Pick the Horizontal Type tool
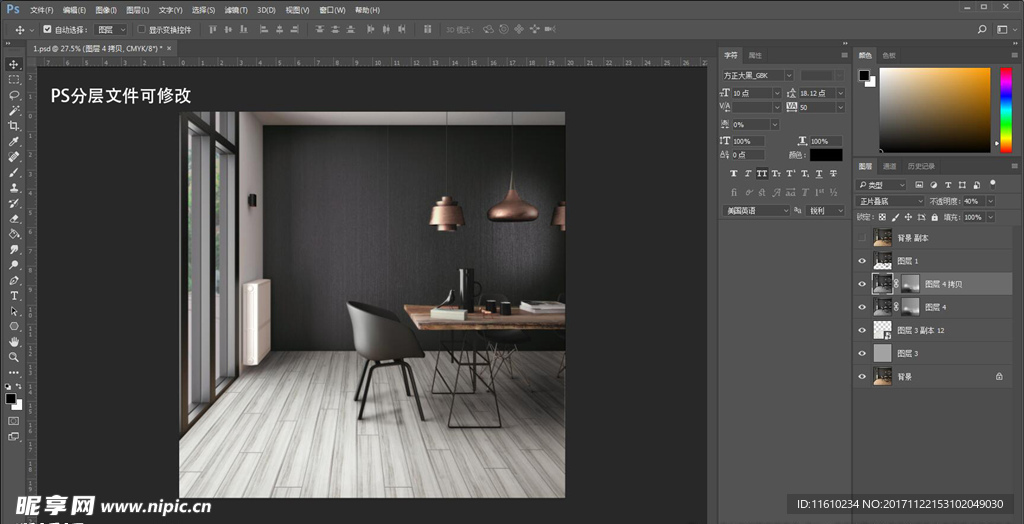 pos(14,296)
